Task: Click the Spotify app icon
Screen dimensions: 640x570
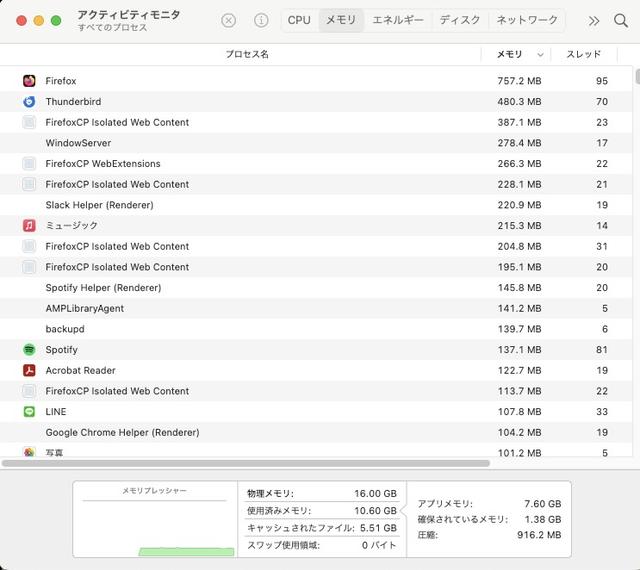Action: pos(29,350)
